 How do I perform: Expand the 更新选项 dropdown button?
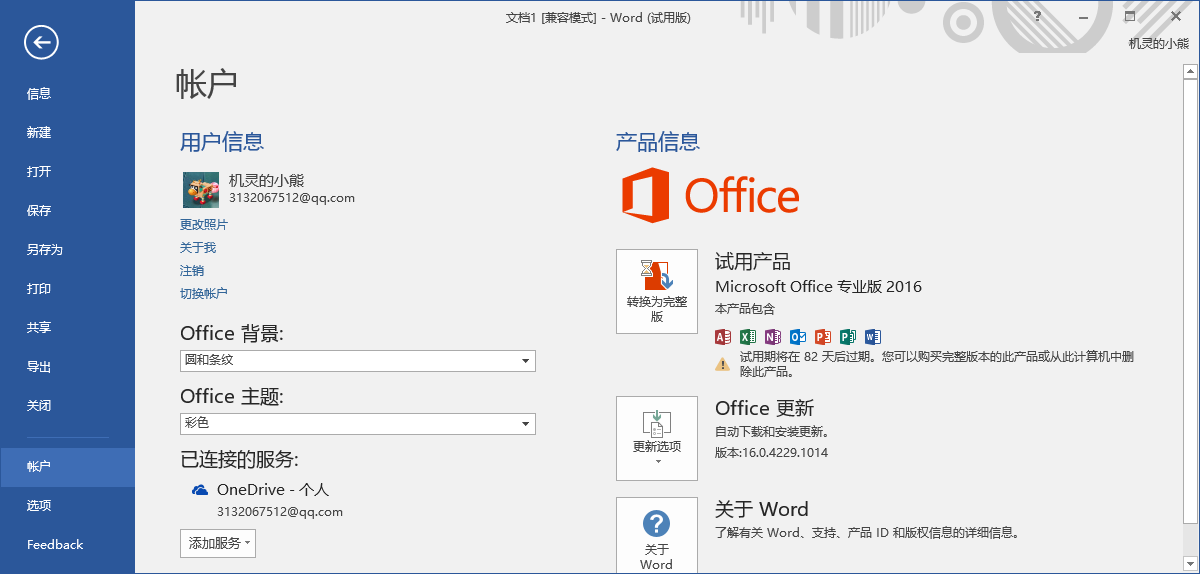point(656,438)
